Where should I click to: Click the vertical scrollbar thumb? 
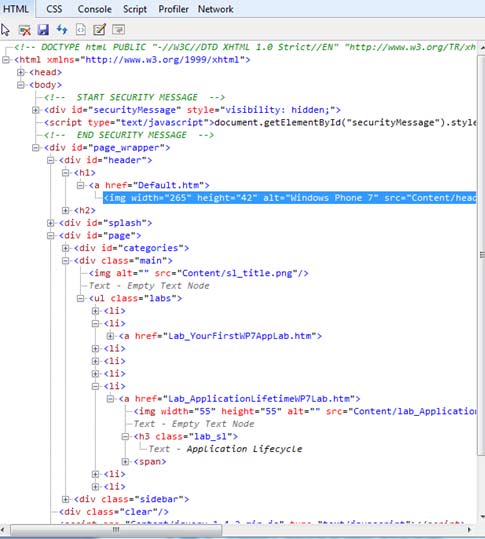(482, 256)
